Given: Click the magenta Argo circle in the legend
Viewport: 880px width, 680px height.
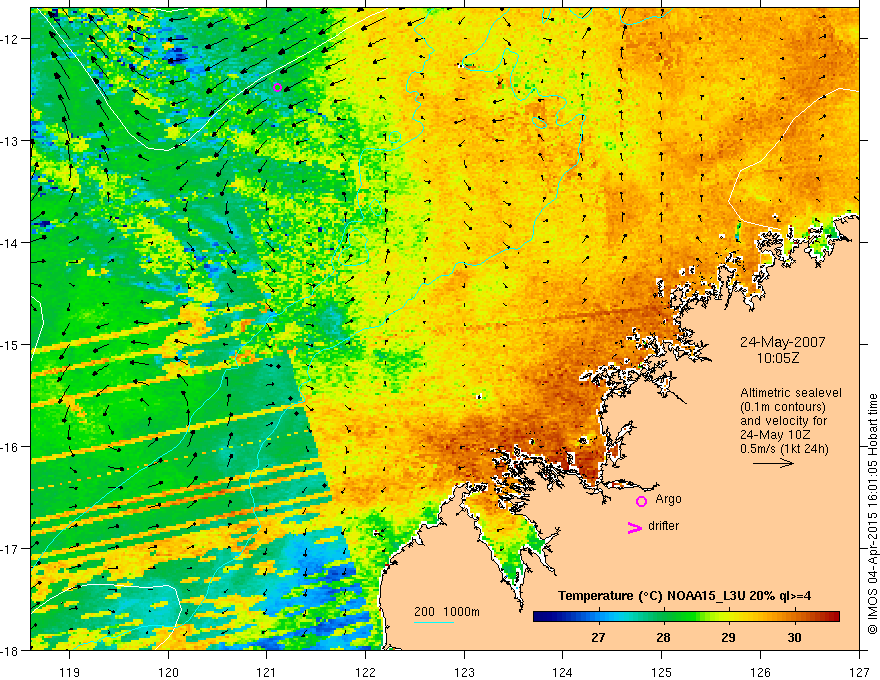Looking at the screenshot, I should 641,501.
